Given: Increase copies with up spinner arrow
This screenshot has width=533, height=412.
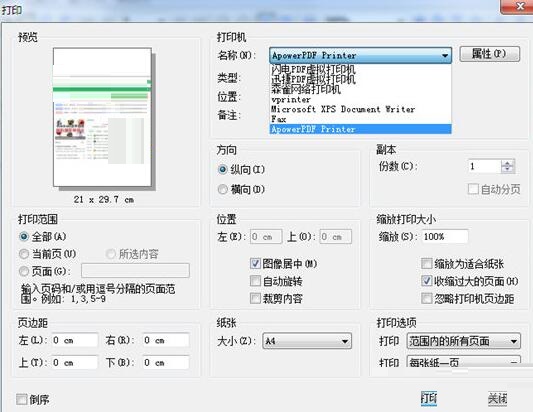Looking at the screenshot, I should 508,163.
